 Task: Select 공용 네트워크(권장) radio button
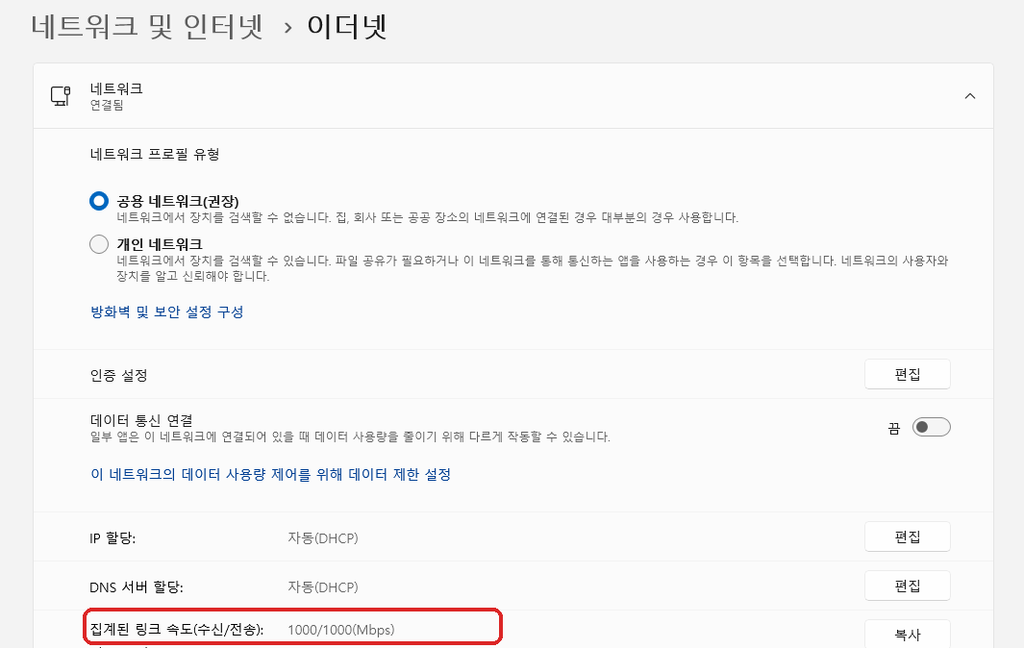99,201
